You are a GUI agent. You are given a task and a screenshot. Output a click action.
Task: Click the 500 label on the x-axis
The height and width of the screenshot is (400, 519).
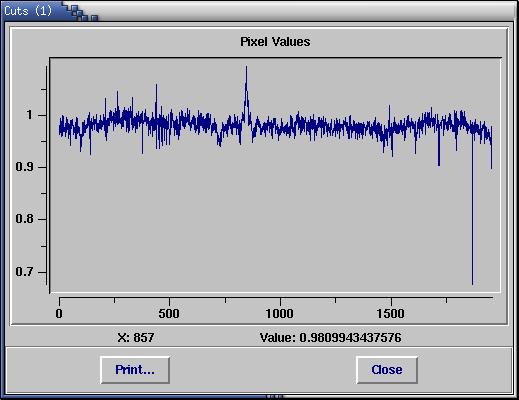click(x=169, y=314)
